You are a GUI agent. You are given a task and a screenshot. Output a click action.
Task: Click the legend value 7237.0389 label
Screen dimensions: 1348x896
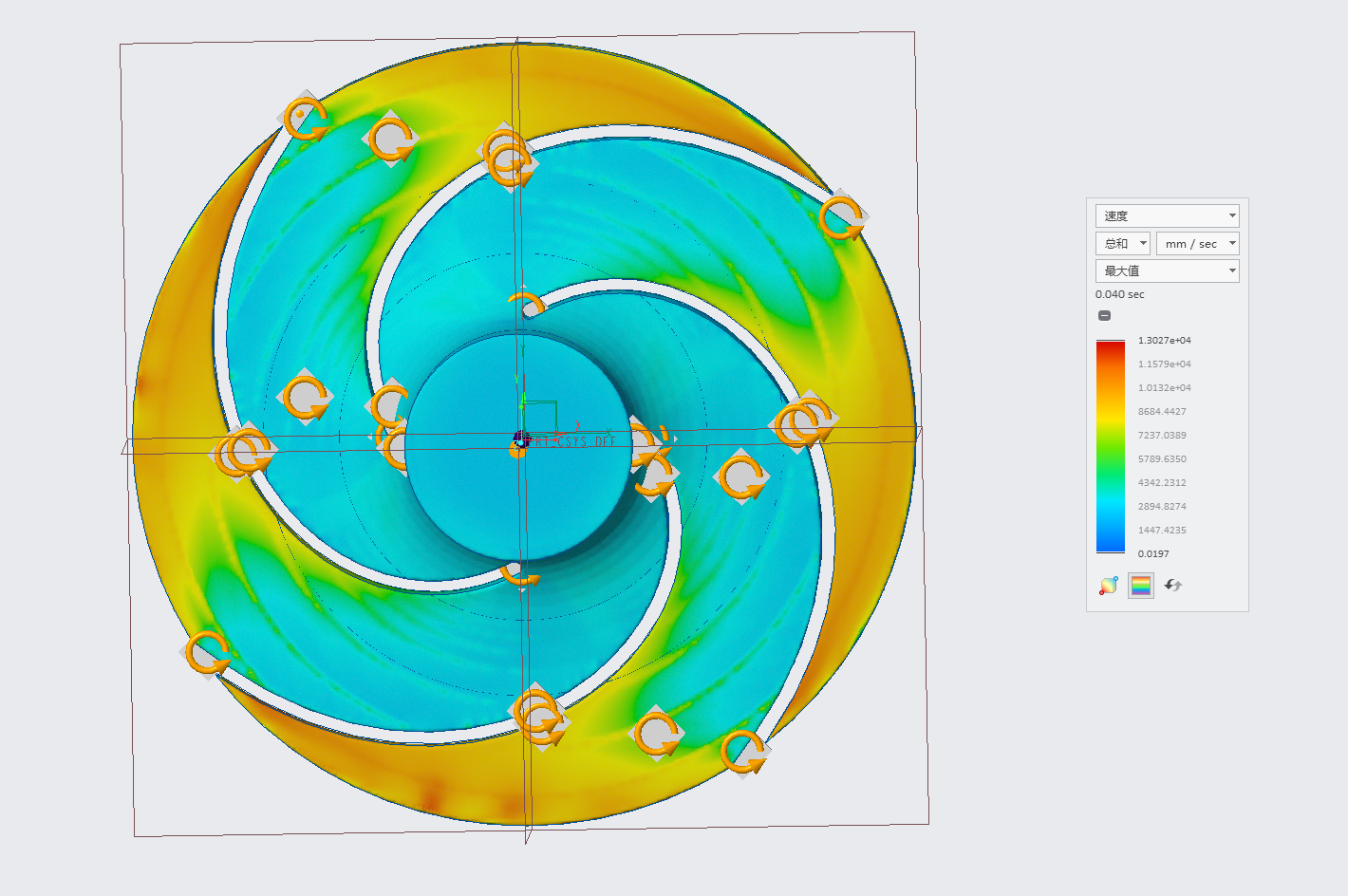(x=1162, y=436)
